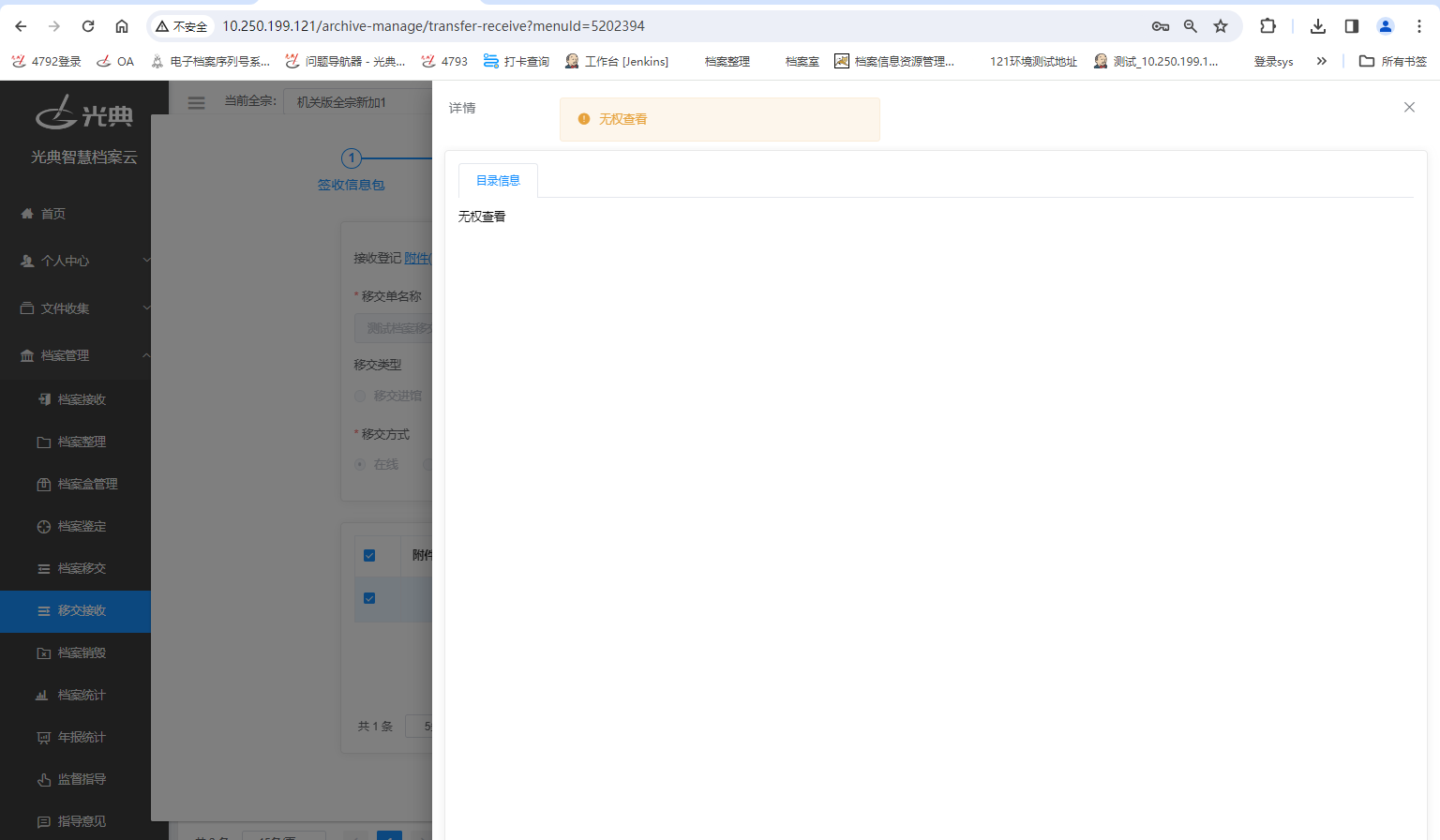Click the 光典 logo
Screen dimensions: 1440x840
[x=84, y=112]
